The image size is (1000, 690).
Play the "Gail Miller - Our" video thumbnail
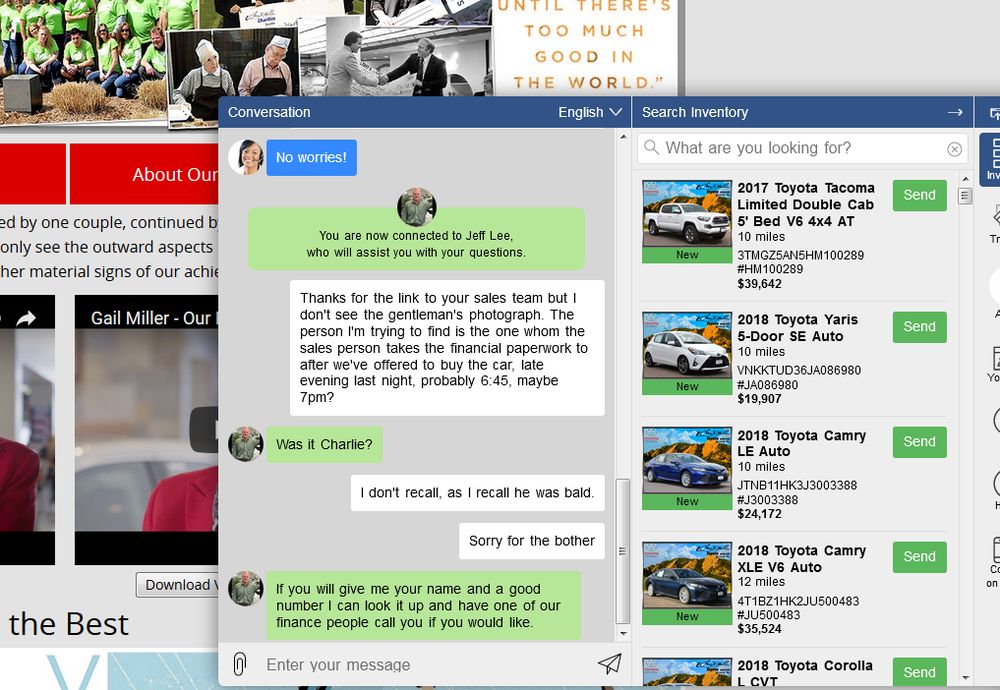(x=147, y=430)
